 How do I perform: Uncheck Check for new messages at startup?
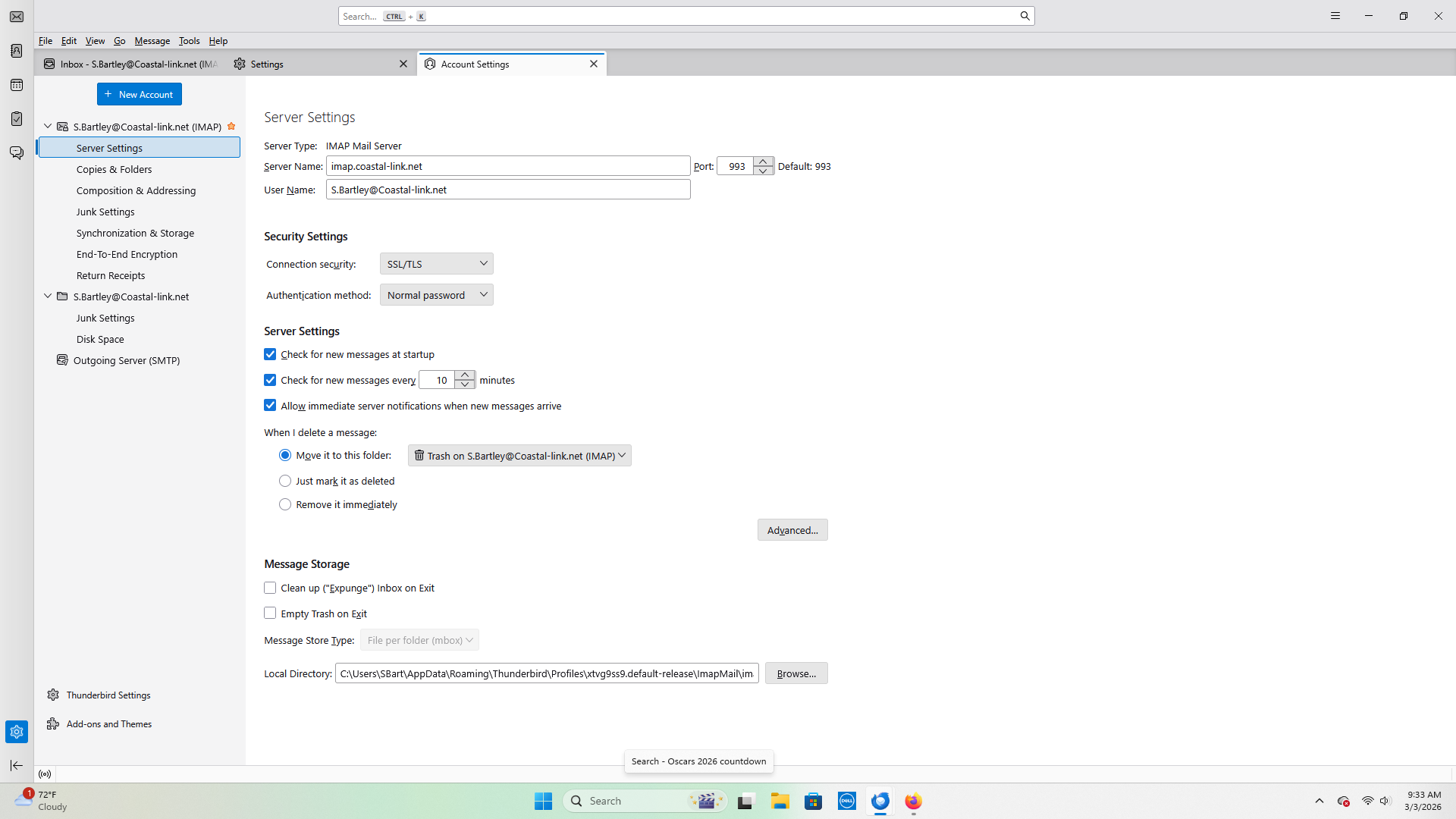[x=270, y=354]
